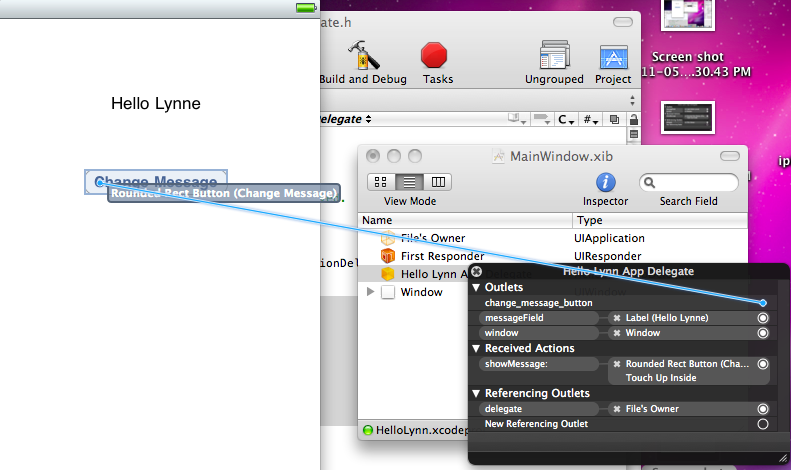Toggle the messageField outlet connection circle
Screen dimensions: 791x470
(x=763, y=318)
